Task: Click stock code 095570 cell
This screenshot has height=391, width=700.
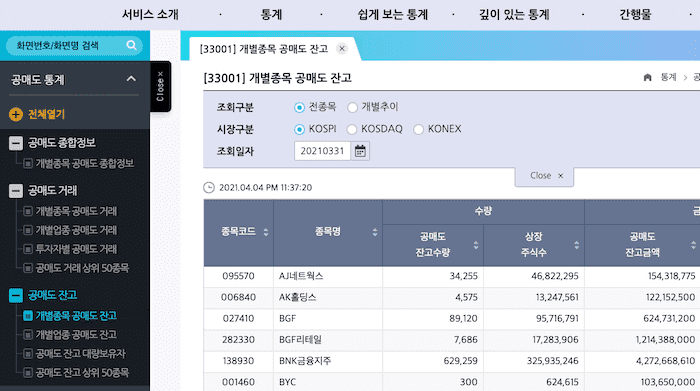Action: coord(238,276)
